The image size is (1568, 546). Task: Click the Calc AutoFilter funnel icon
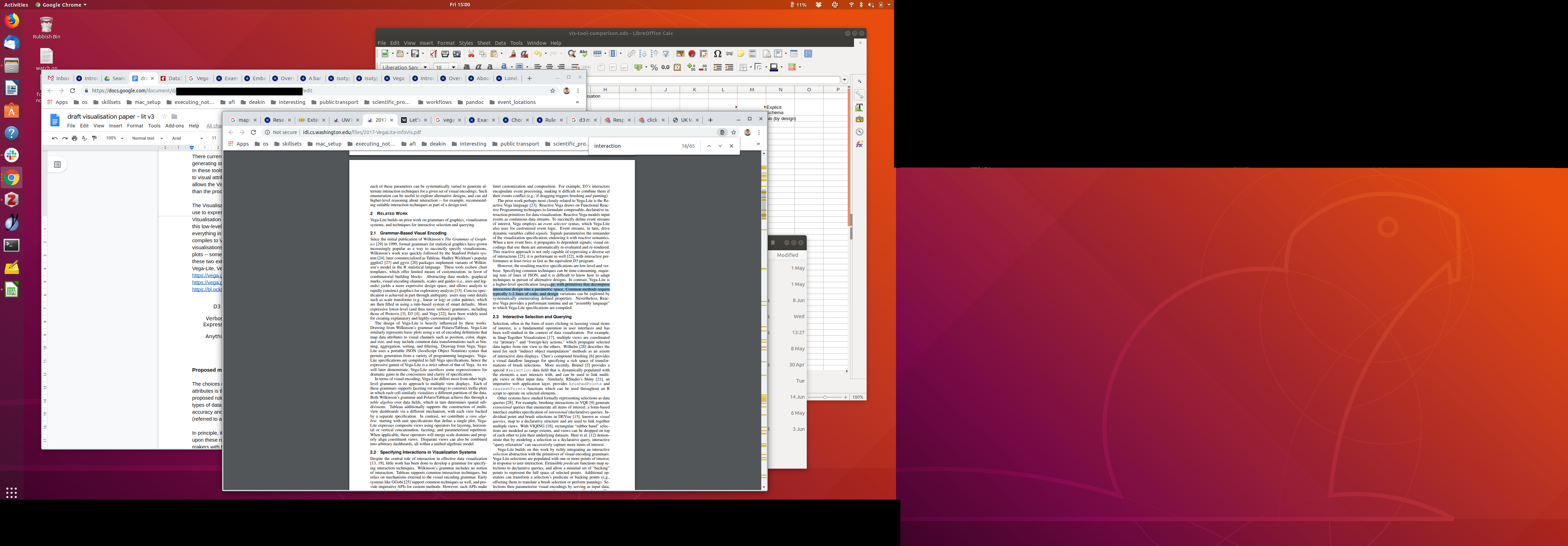tap(666, 54)
